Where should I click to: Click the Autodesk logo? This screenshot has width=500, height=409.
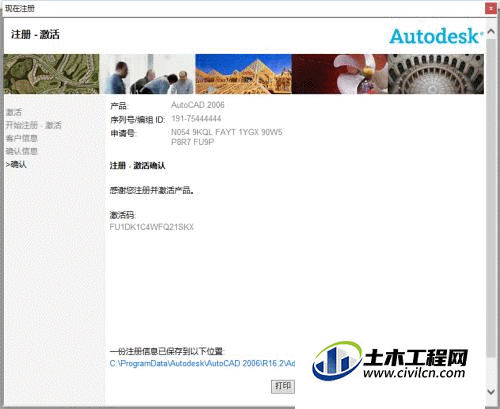click(436, 36)
